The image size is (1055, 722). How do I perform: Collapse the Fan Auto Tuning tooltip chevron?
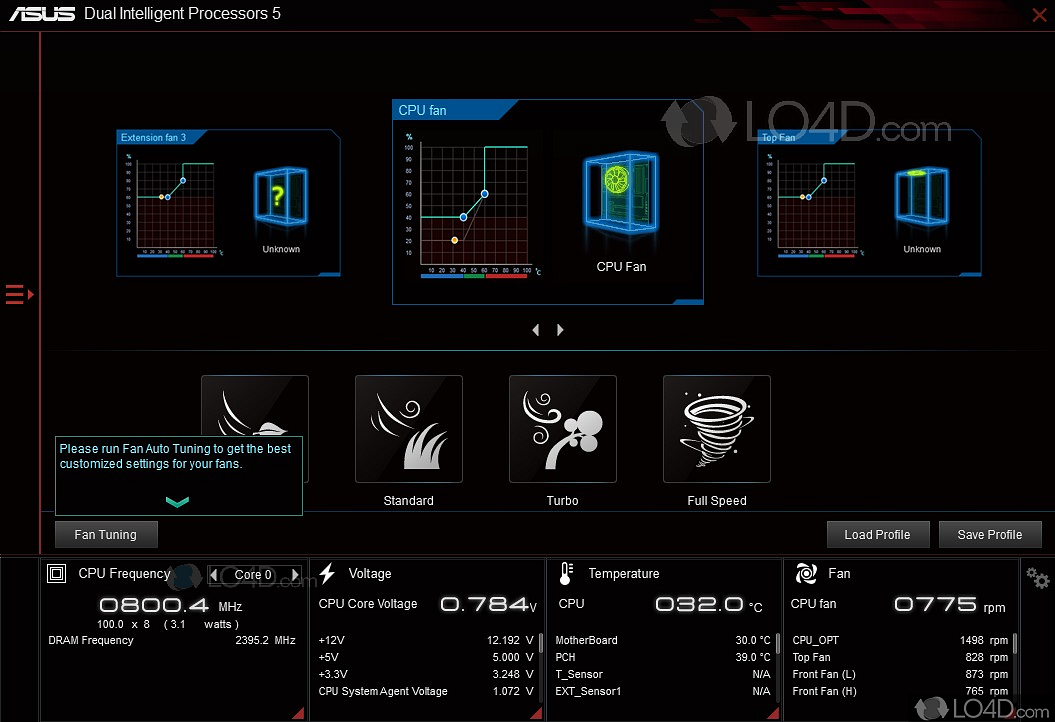pyautogui.click(x=177, y=502)
